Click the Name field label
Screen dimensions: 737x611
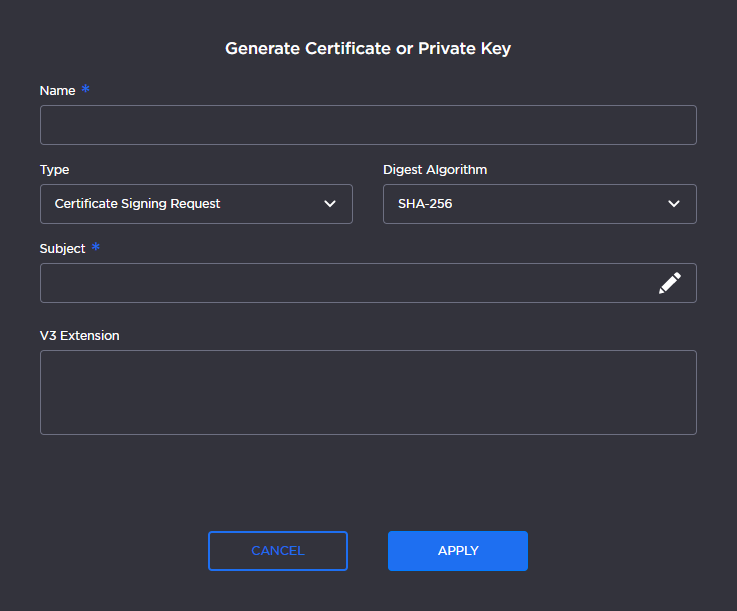tap(57, 91)
